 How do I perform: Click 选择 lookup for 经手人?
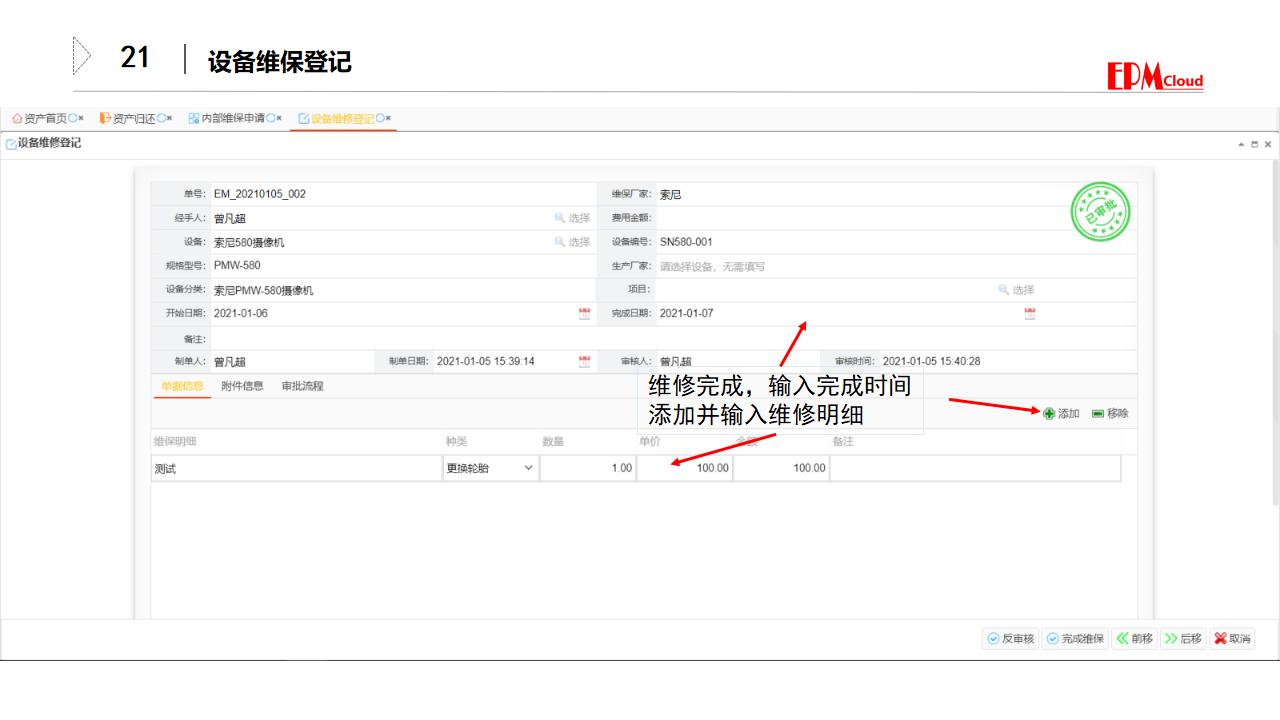(x=573, y=218)
